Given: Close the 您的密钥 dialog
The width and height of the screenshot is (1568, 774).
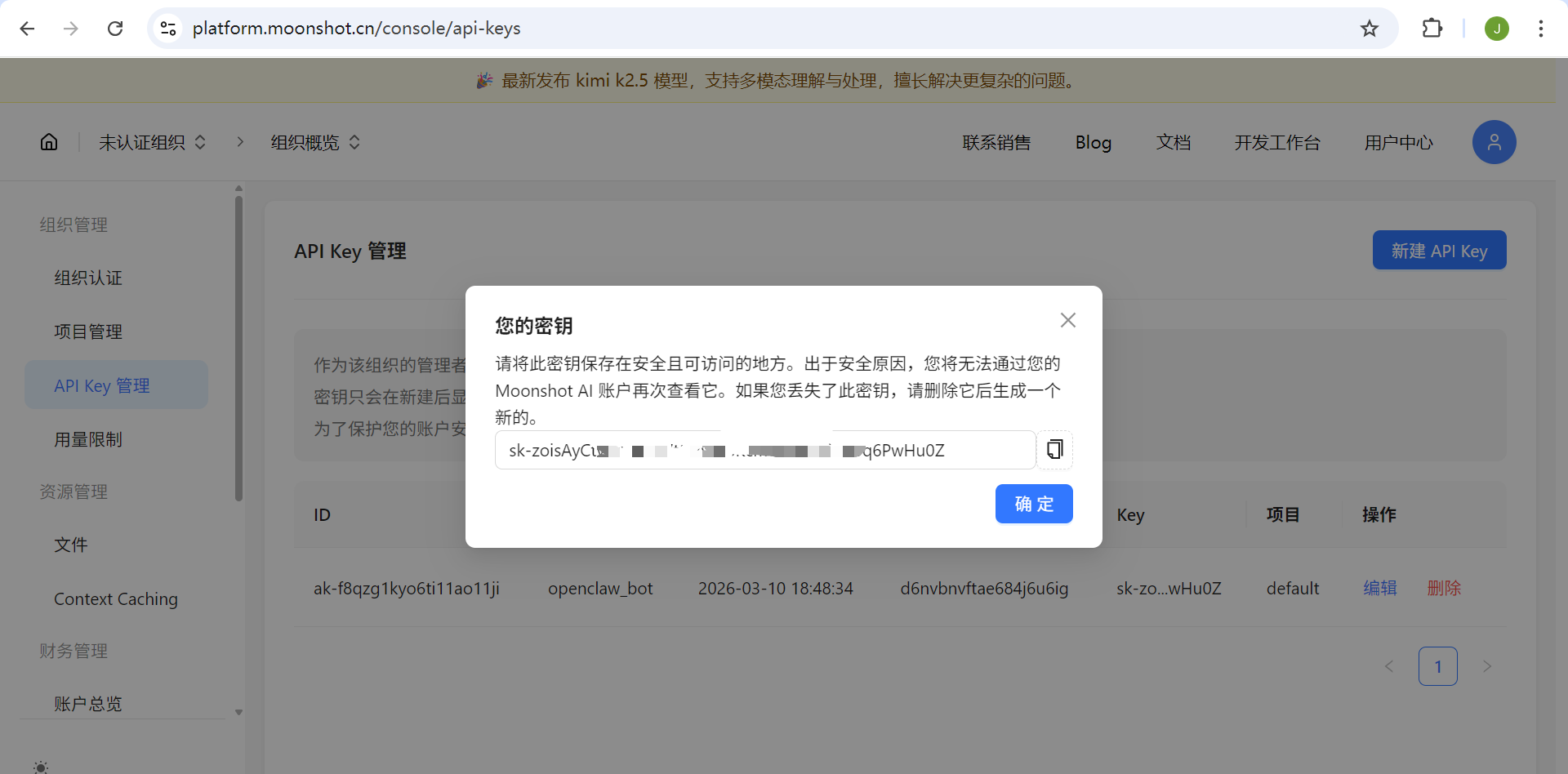Looking at the screenshot, I should [x=1067, y=320].
